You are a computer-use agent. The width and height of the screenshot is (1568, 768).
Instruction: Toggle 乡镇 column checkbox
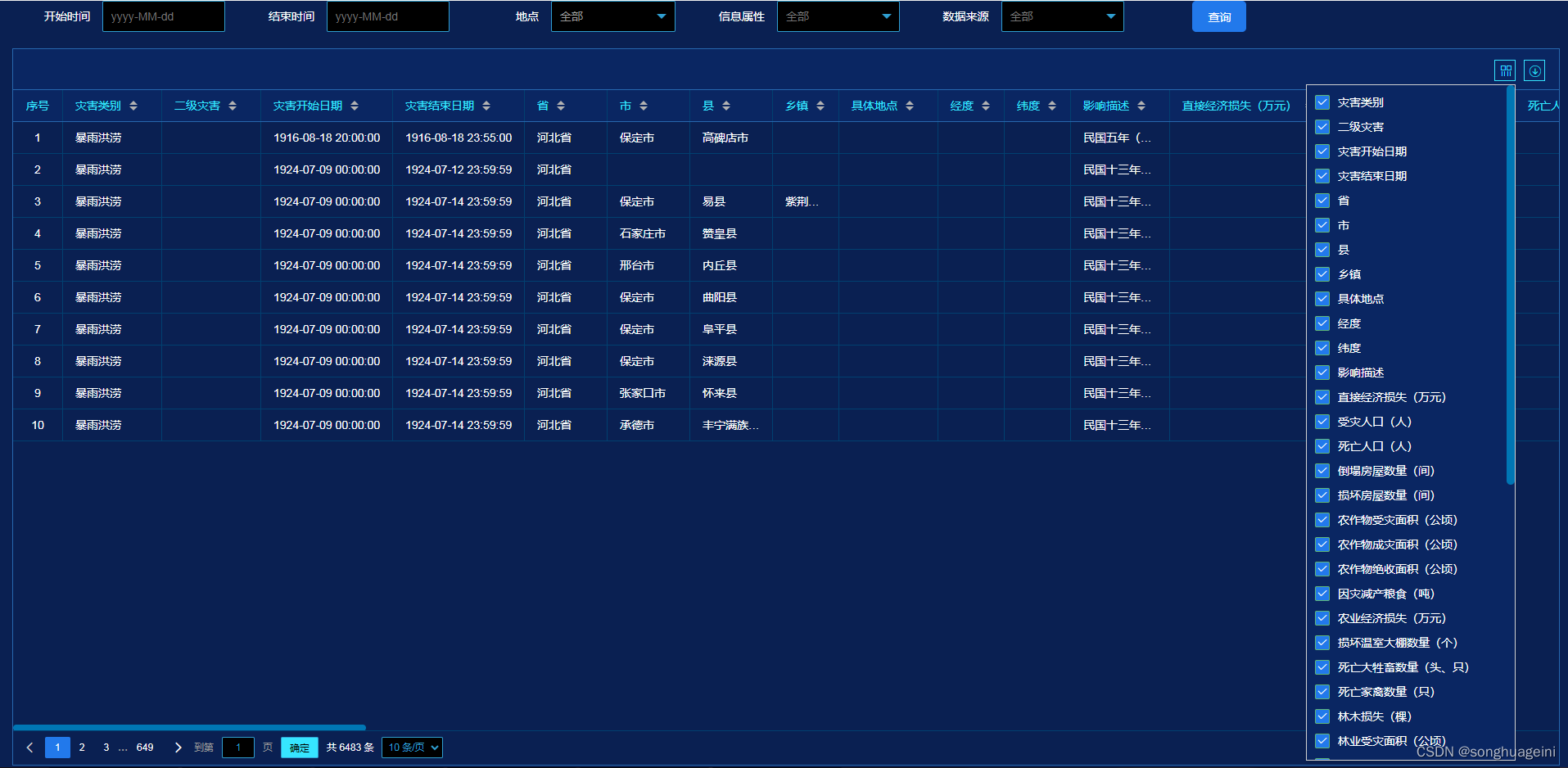(x=1322, y=274)
